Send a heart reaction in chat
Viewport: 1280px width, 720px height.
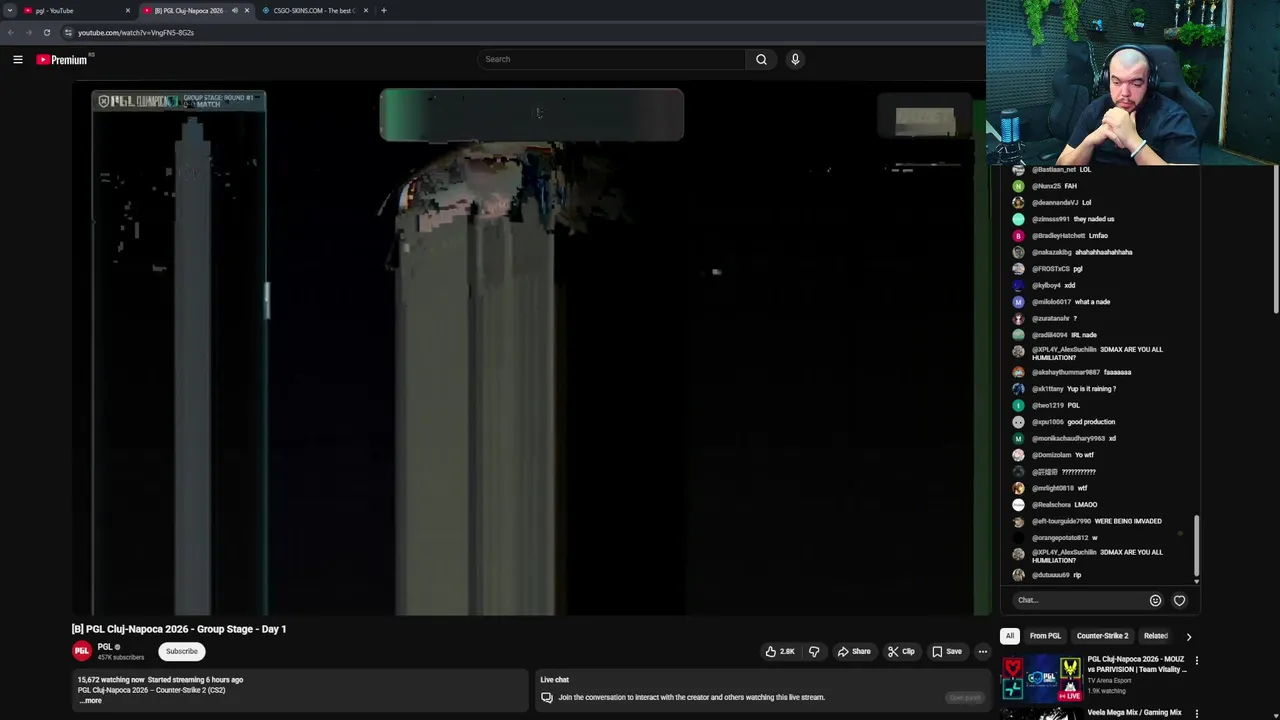click(1179, 600)
